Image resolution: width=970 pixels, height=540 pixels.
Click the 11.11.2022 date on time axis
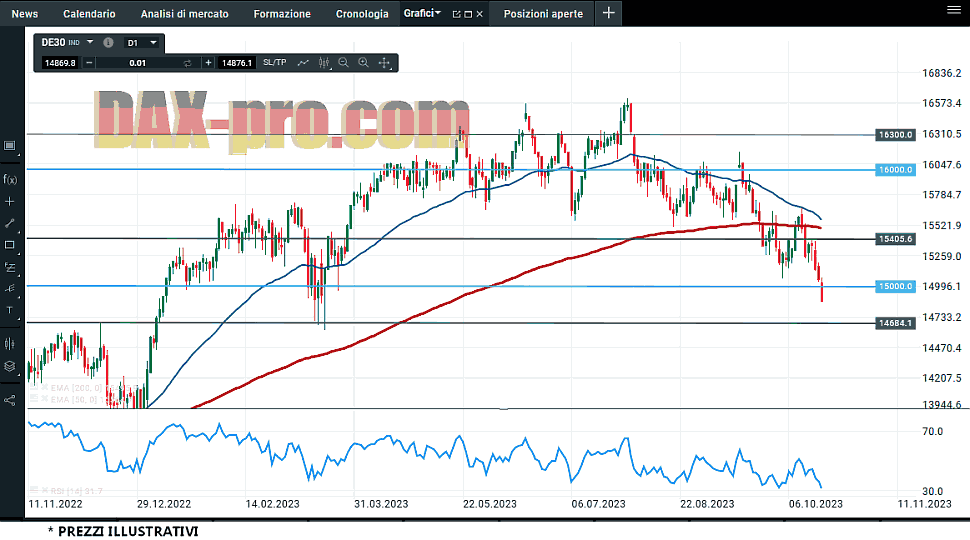[55, 504]
